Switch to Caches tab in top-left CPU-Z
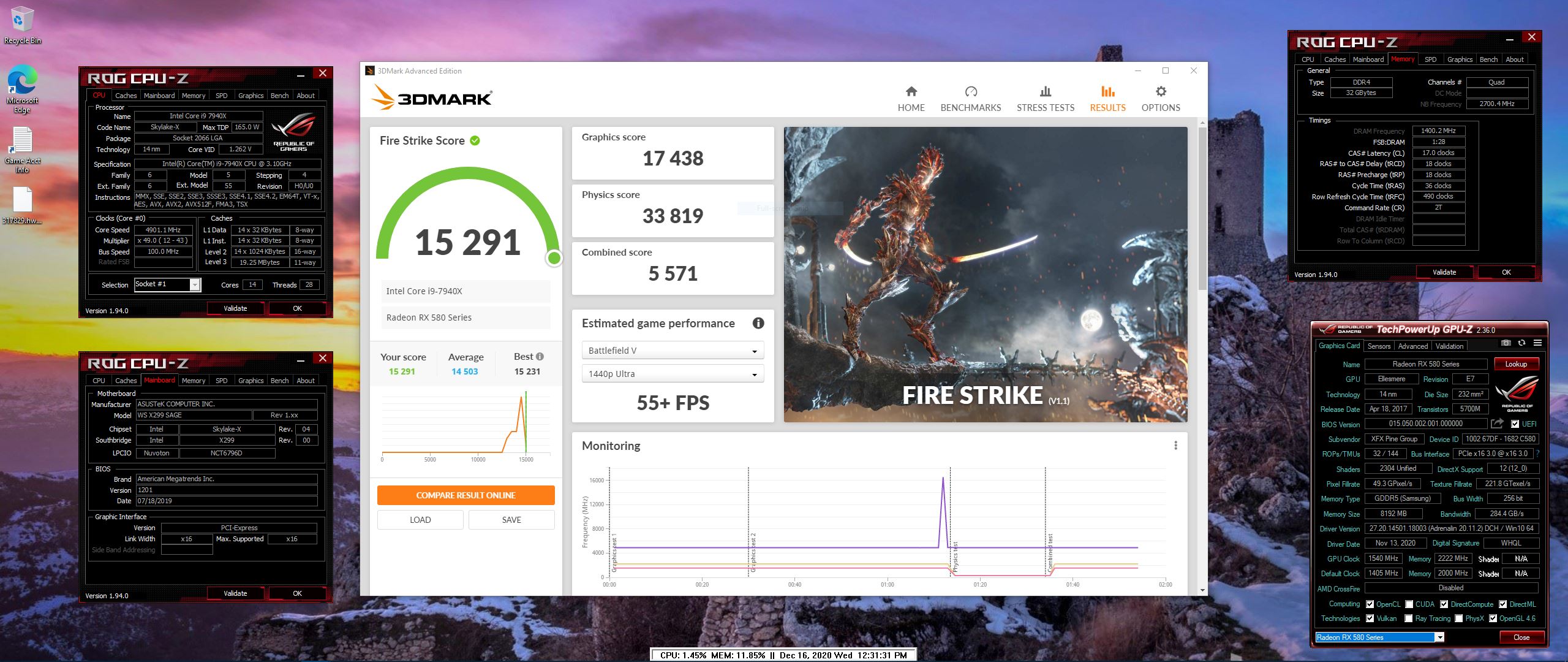1568x662 pixels. coord(126,96)
